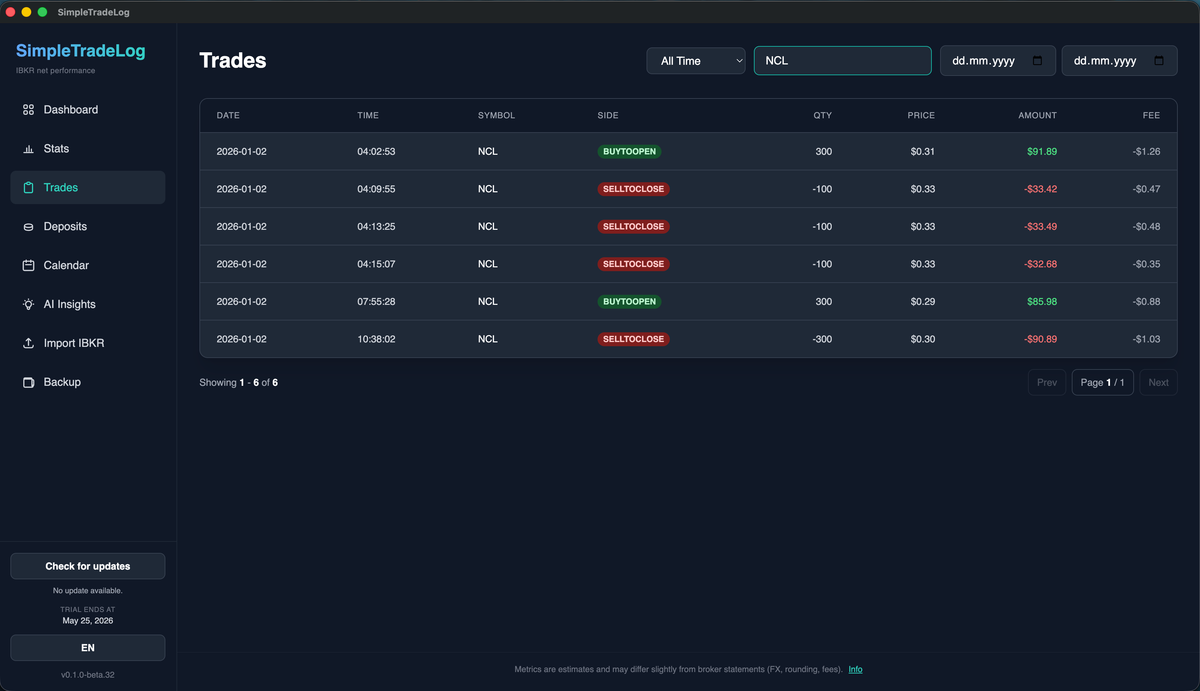Image resolution: width=1200 pixels, height=691 pixels.
Task: Click the DATE column header
Action: pyautogui.click(x=228, y=116)
